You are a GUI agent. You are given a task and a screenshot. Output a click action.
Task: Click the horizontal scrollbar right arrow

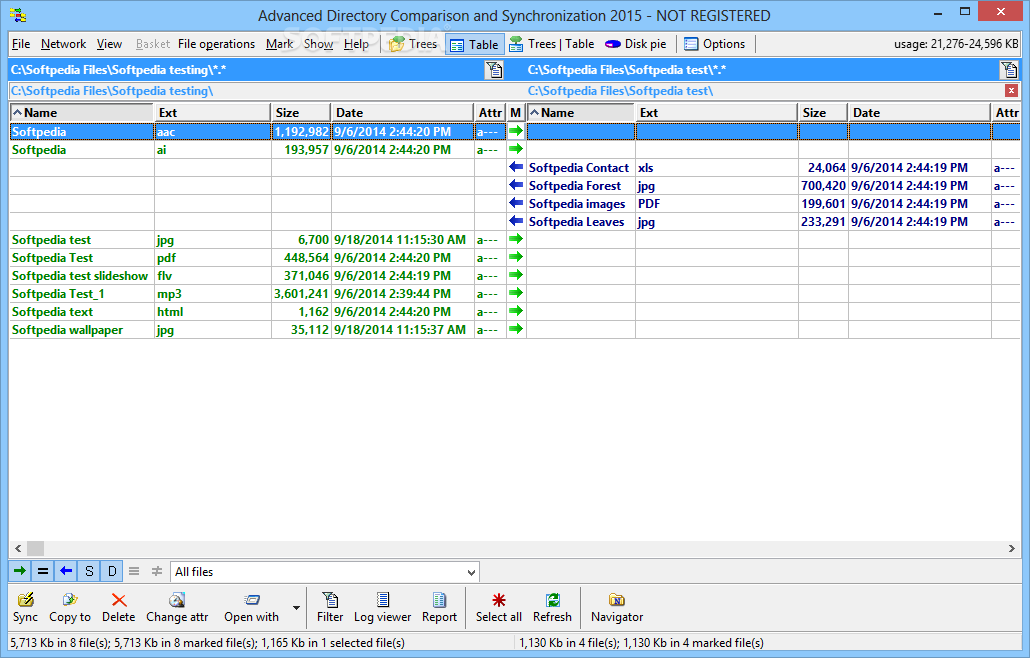[1012, 548]
